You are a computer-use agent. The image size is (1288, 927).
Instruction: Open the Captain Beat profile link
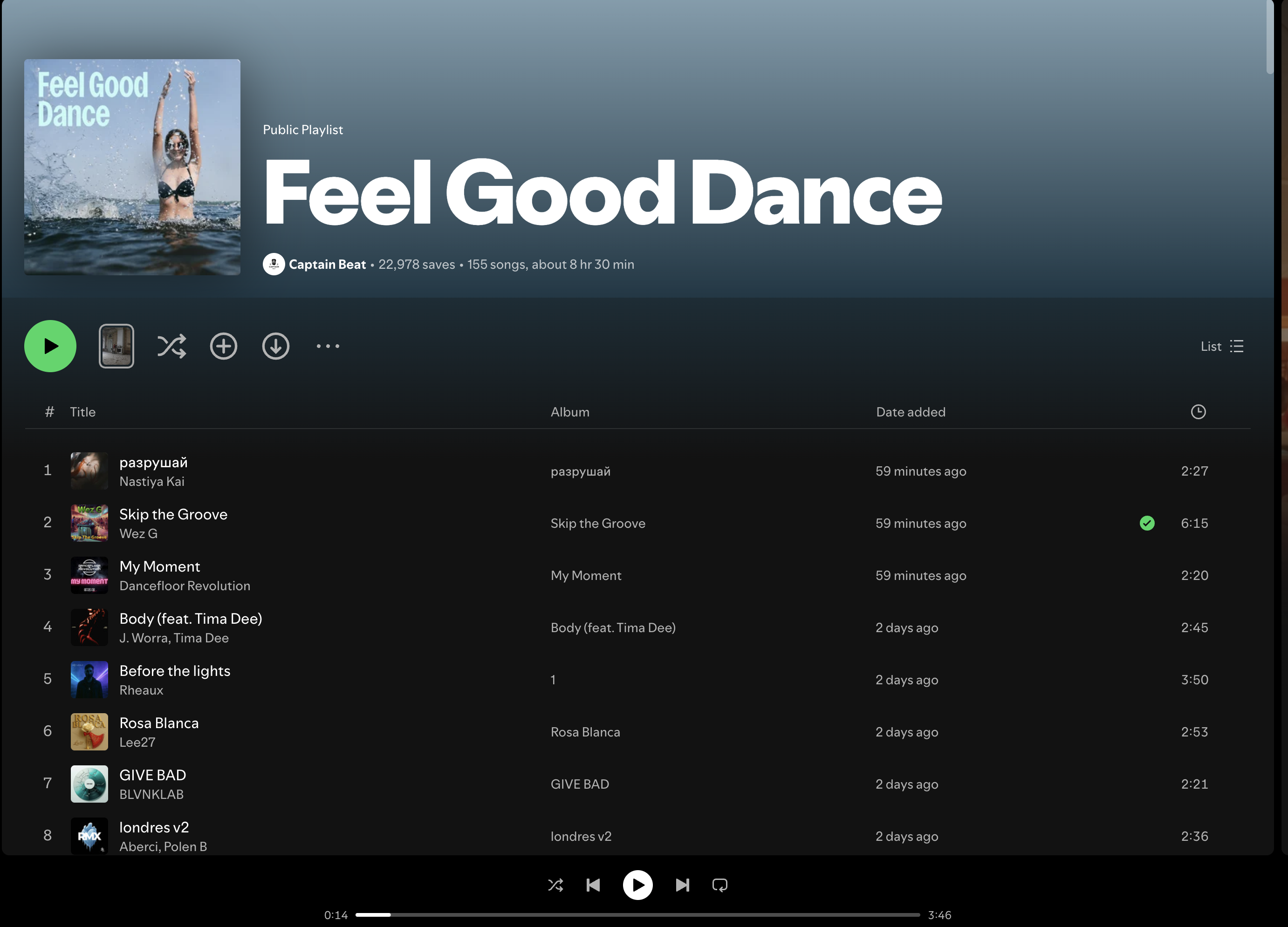coord(327,265)
